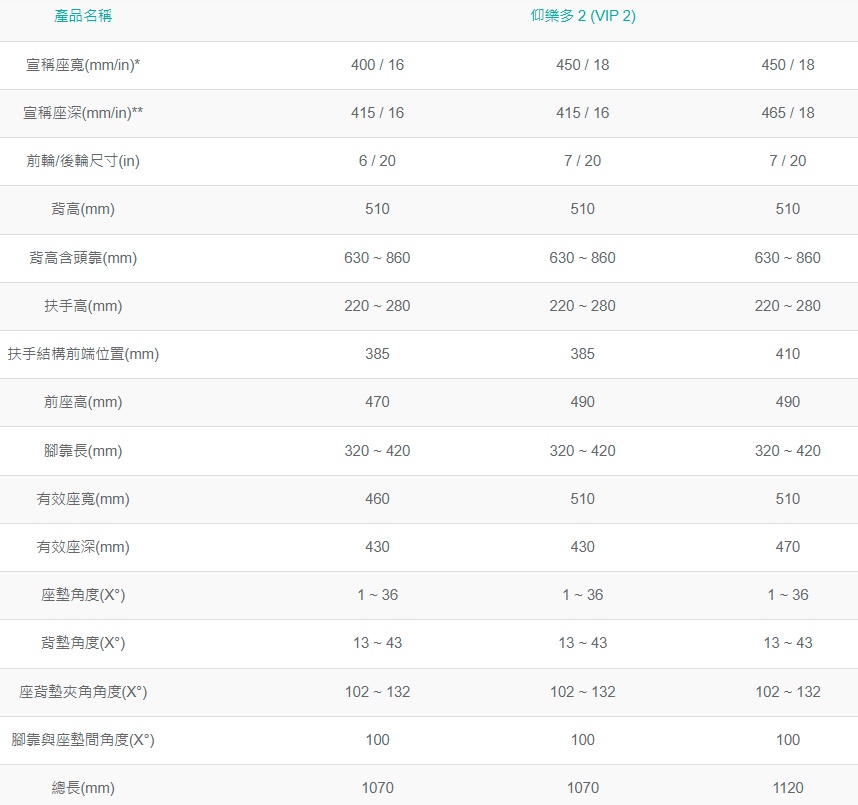Image resolution: width=858 pixels, height=805 pixels.
Task: Click the 扶手結構前端位置(mm) label
Action: pyautogui.click(x=83, y=355)
